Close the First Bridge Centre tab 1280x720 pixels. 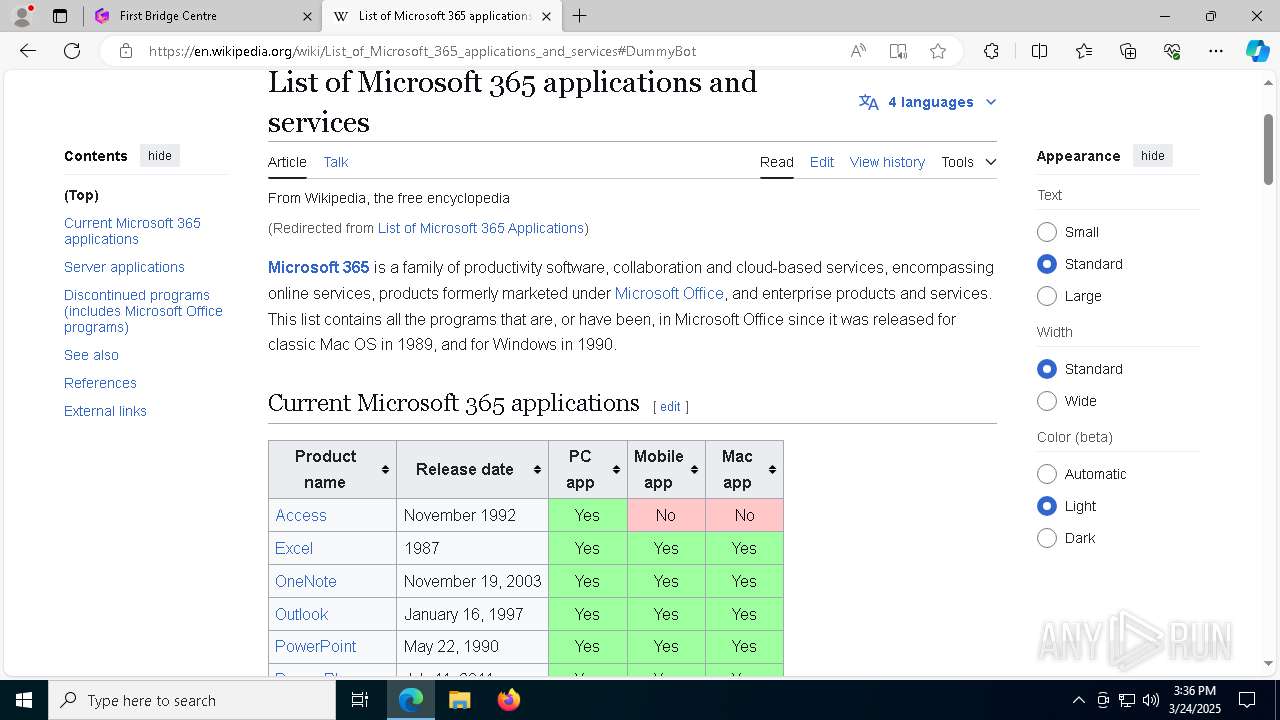[x=307, y=16]
